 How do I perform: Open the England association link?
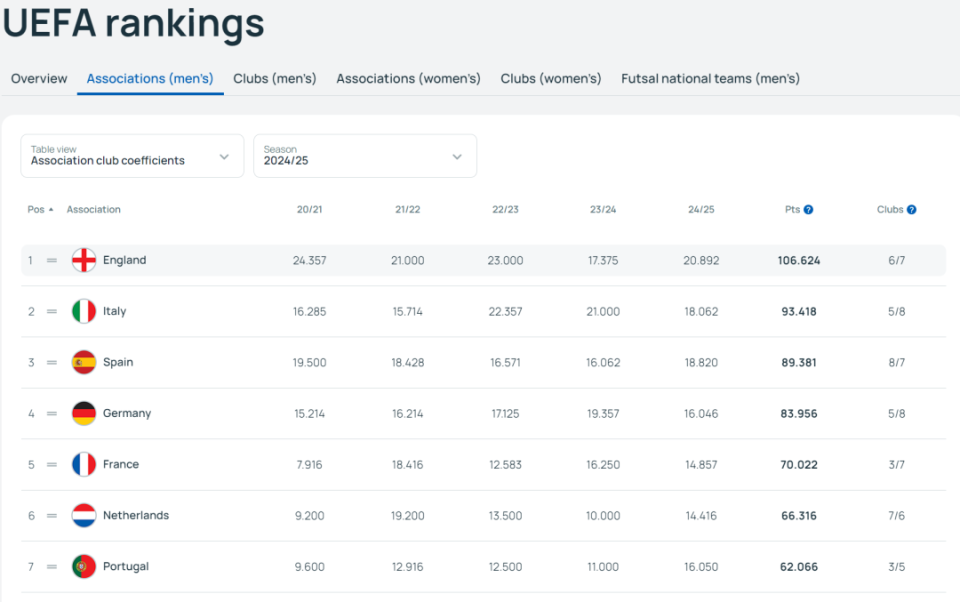click(x=124, y=260)
